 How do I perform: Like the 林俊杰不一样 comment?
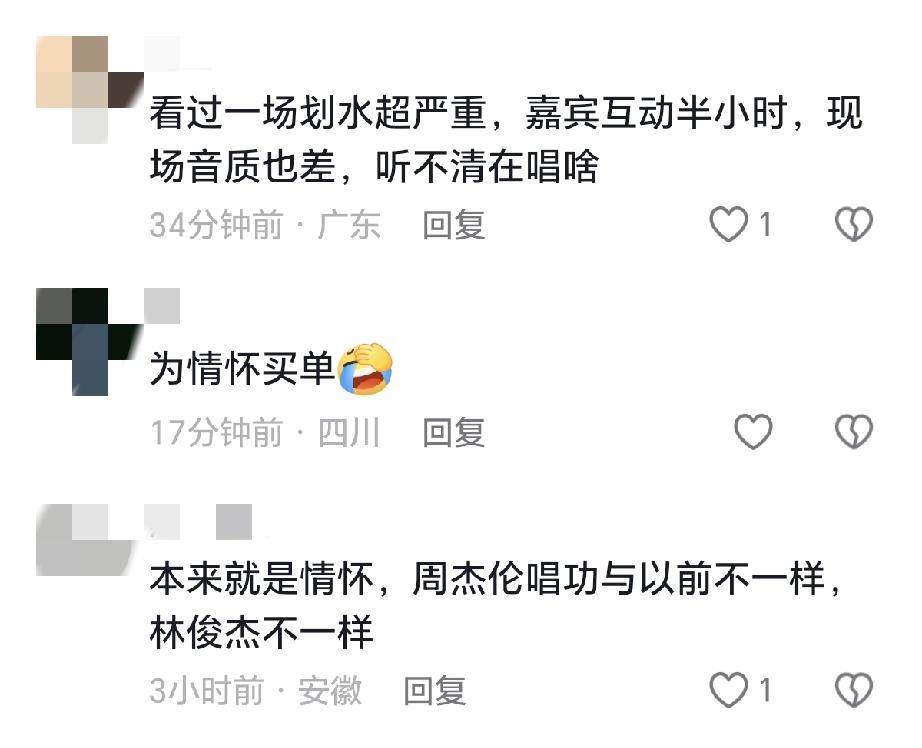(729, 690)
